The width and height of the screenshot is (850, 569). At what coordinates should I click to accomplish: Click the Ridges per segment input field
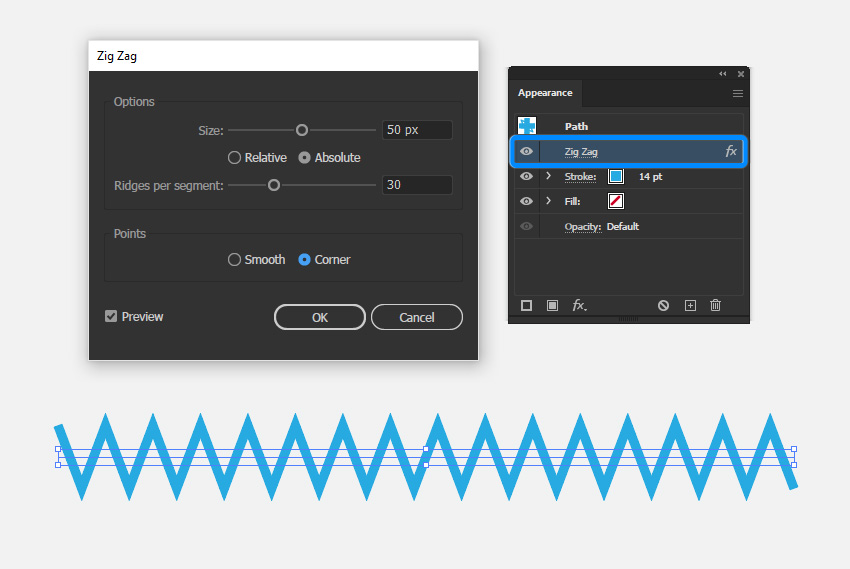pyautogui.click(x=417, y=185)
